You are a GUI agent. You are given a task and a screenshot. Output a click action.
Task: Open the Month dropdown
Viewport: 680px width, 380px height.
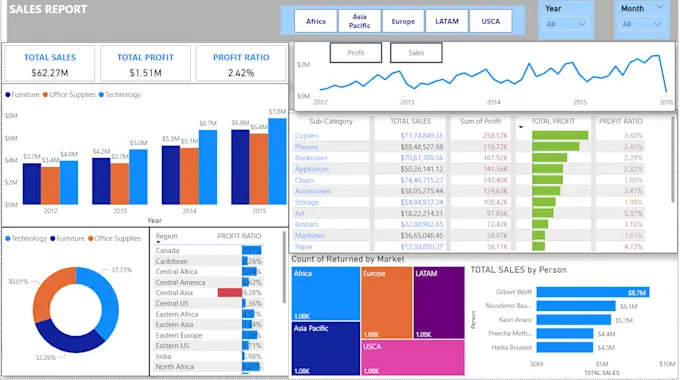[641, 24]
